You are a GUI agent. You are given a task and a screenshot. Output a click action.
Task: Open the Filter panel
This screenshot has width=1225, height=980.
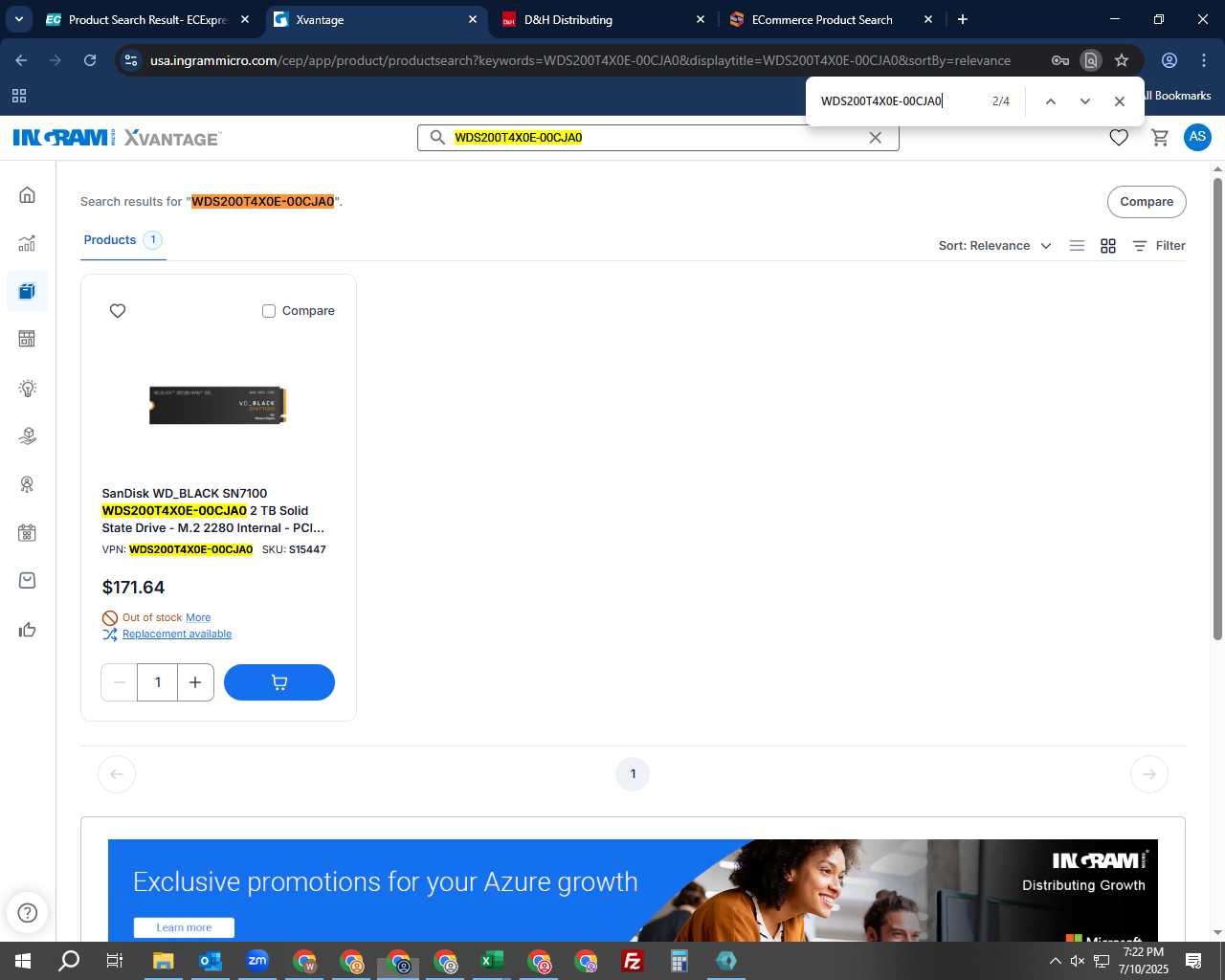(x=1159, y=246)
